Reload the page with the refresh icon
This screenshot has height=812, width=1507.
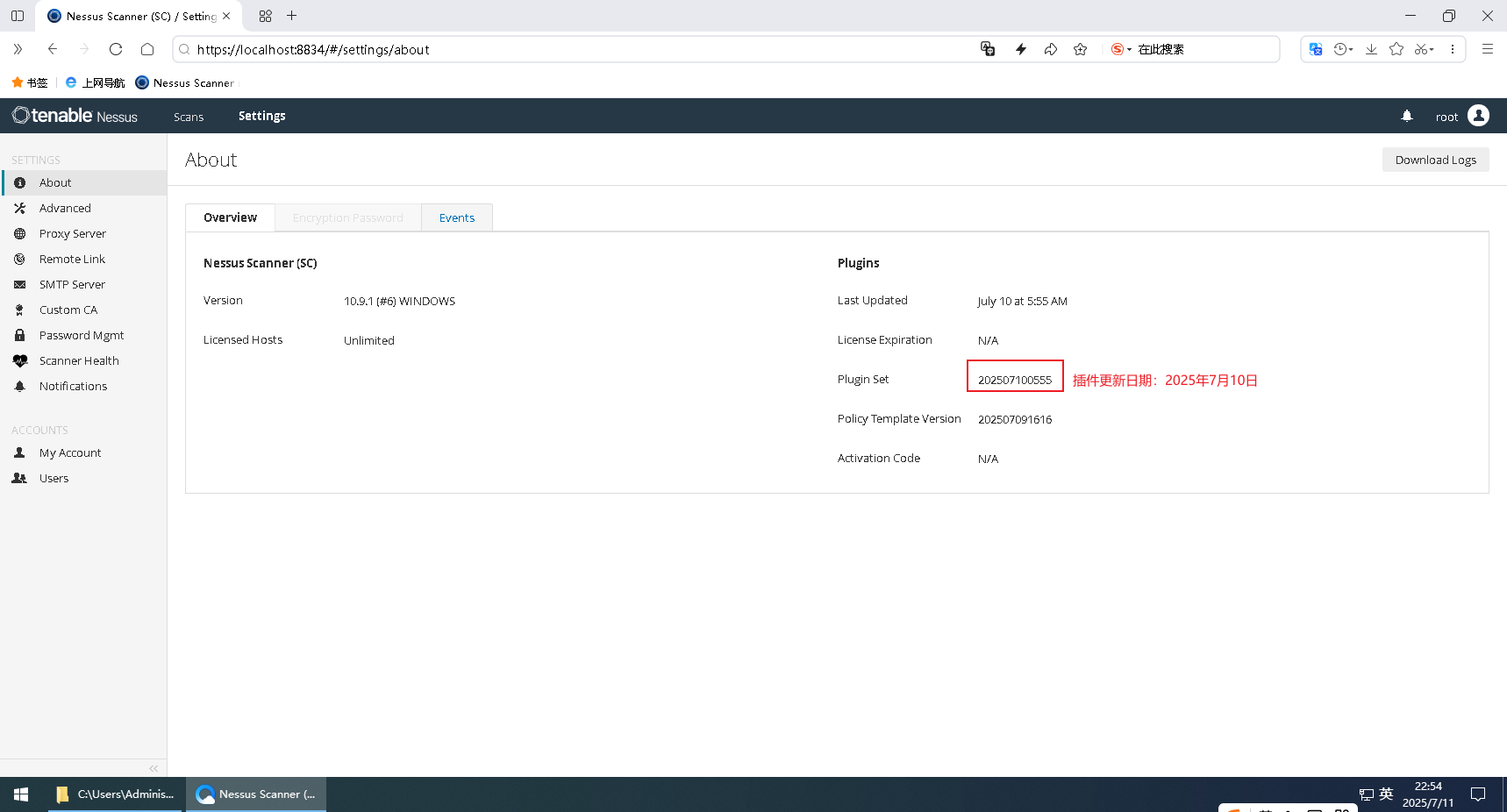[x=116, y=49]
